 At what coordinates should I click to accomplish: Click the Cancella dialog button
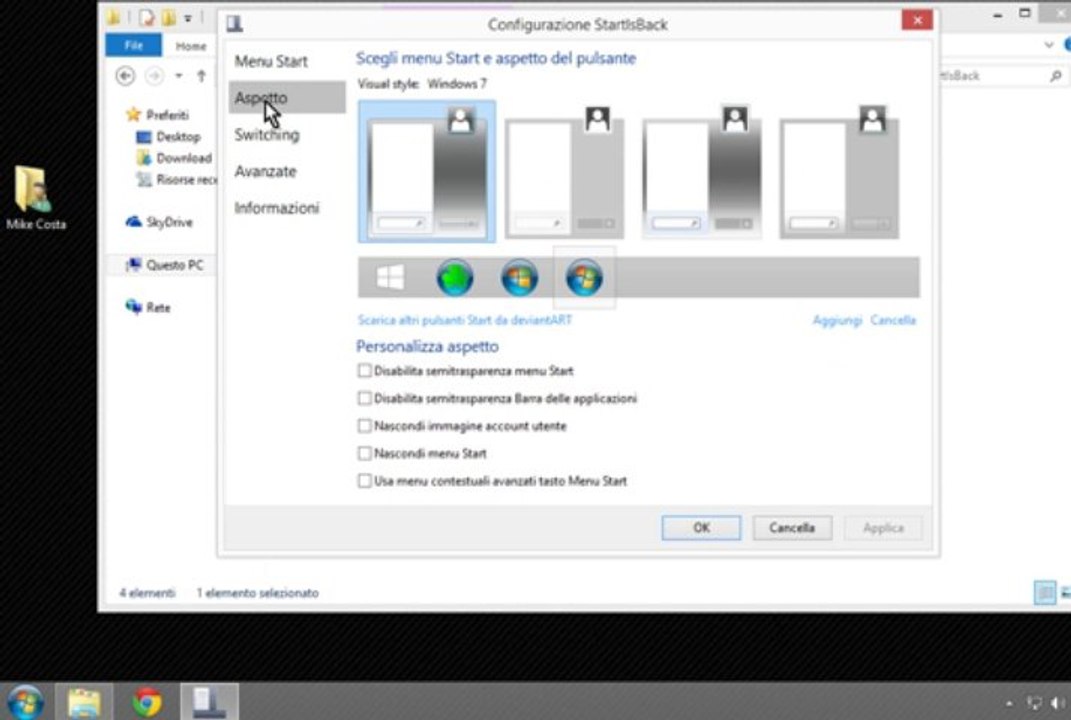pos(792,528)
